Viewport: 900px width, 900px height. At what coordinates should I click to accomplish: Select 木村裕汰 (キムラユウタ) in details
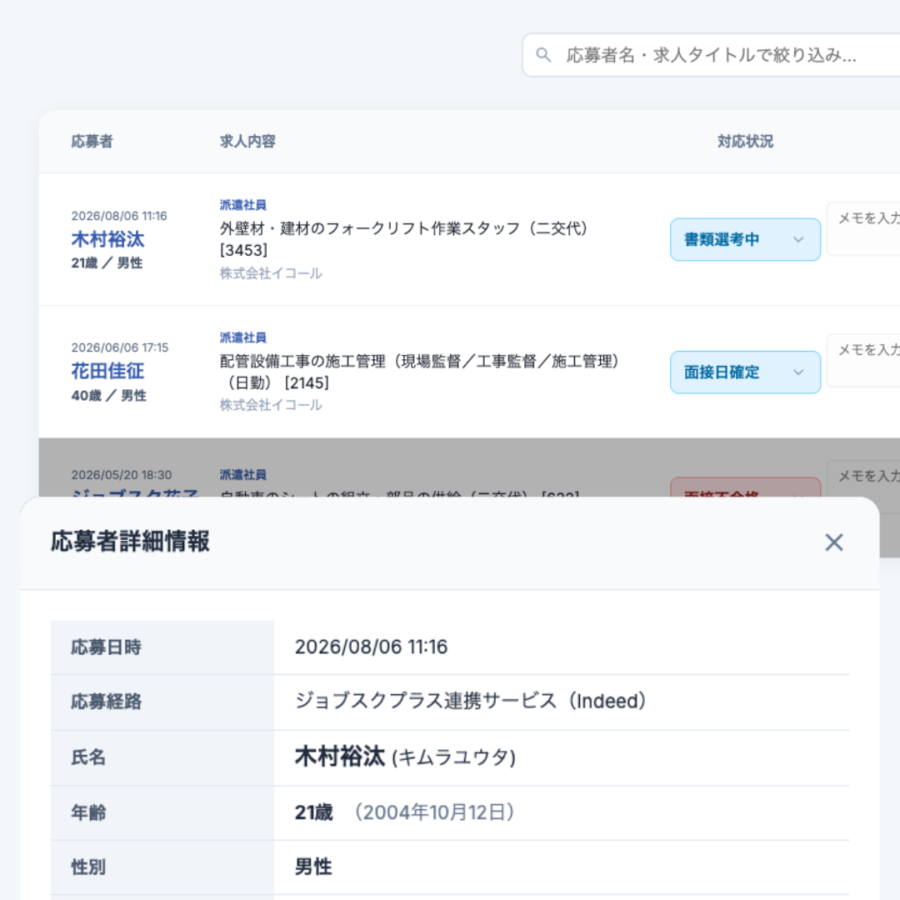point(405,757)
